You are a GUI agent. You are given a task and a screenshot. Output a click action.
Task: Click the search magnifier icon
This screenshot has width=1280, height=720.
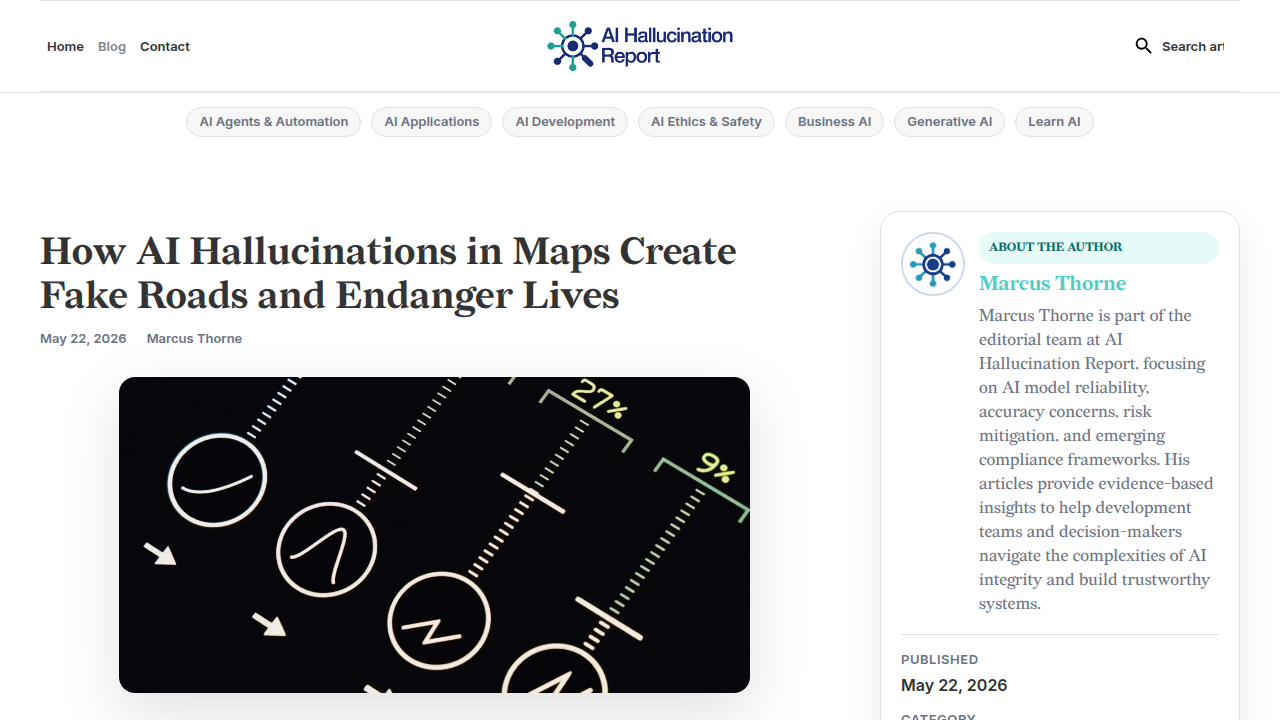tap(1143, 46)
